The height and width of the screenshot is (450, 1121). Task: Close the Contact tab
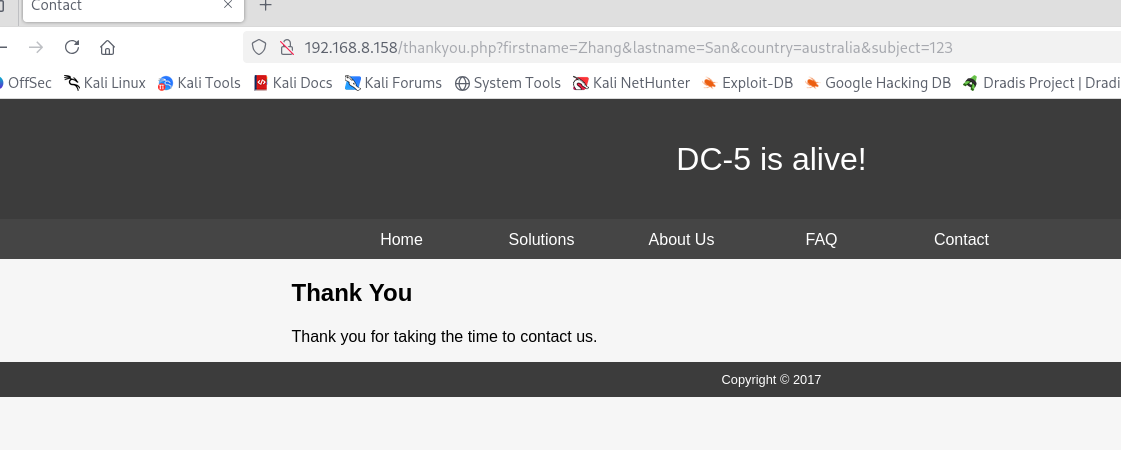tap(228, 6)
